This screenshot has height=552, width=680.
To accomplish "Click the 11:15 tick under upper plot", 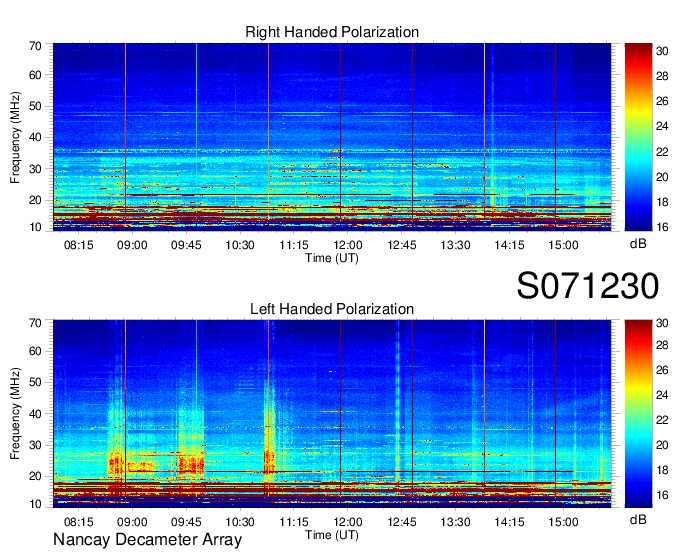I will coord(294,245).
